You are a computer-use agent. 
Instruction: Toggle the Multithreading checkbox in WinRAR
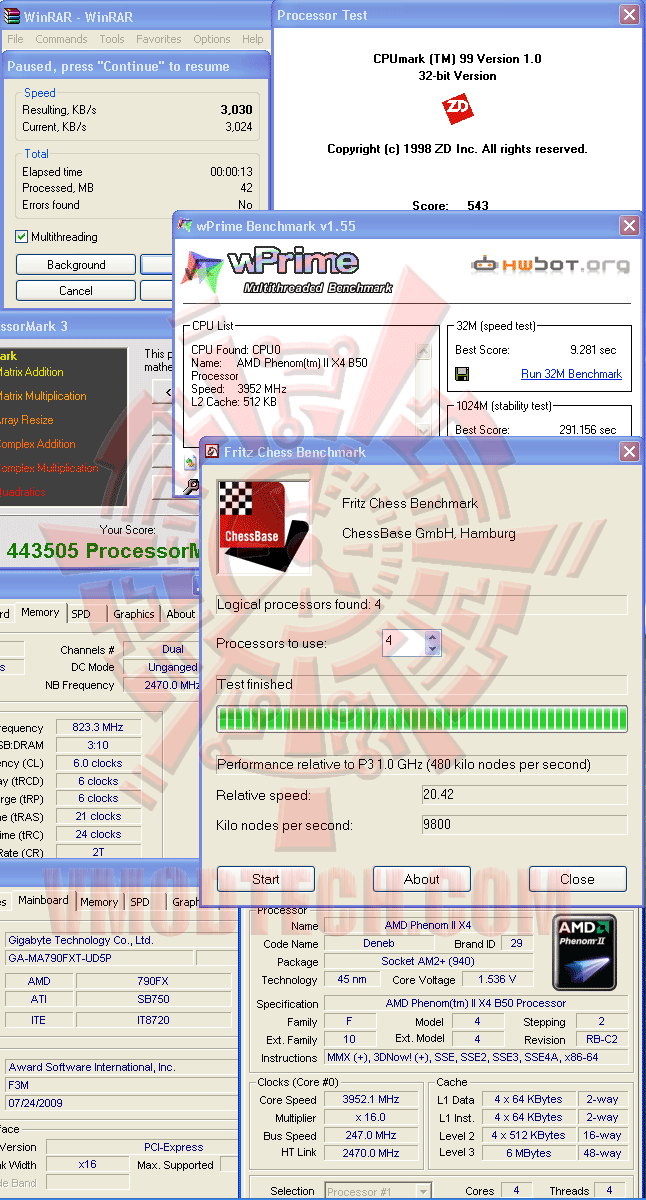click(22, 237)
